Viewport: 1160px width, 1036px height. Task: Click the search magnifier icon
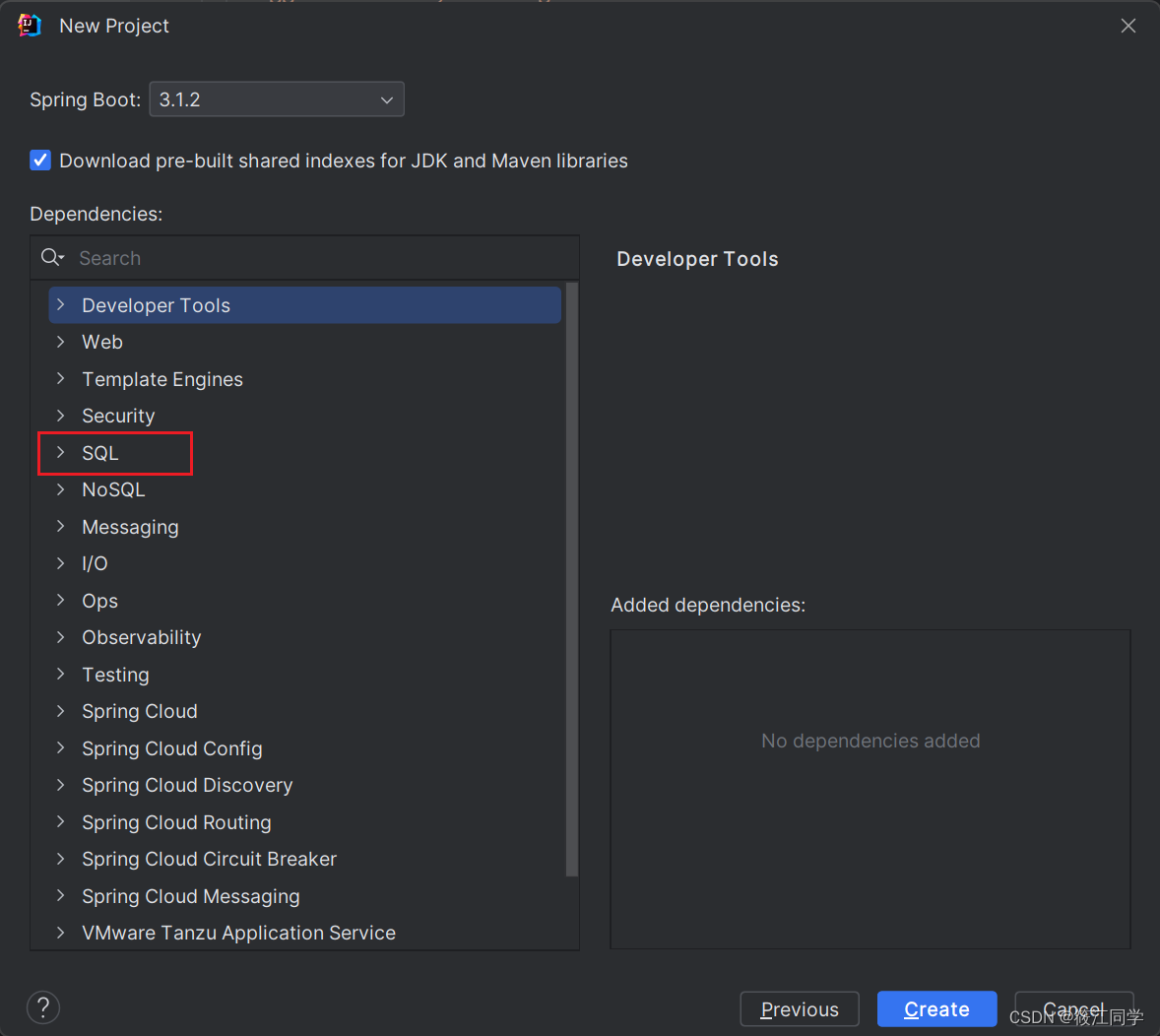[x=52, y=257]
